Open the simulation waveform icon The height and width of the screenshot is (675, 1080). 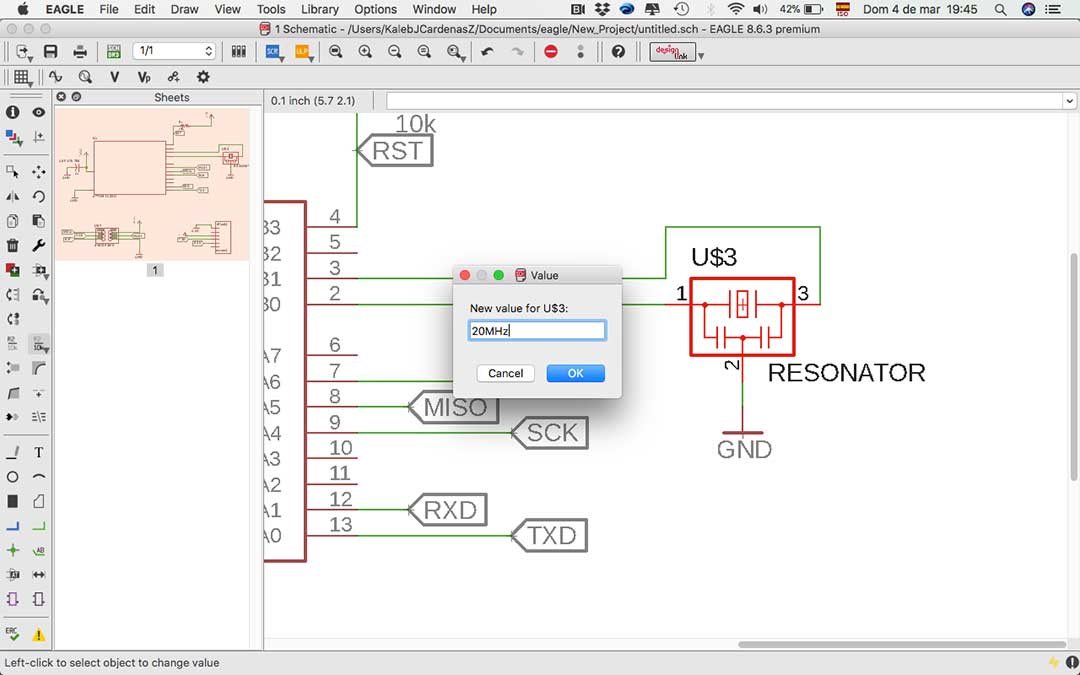coord(56,77)
